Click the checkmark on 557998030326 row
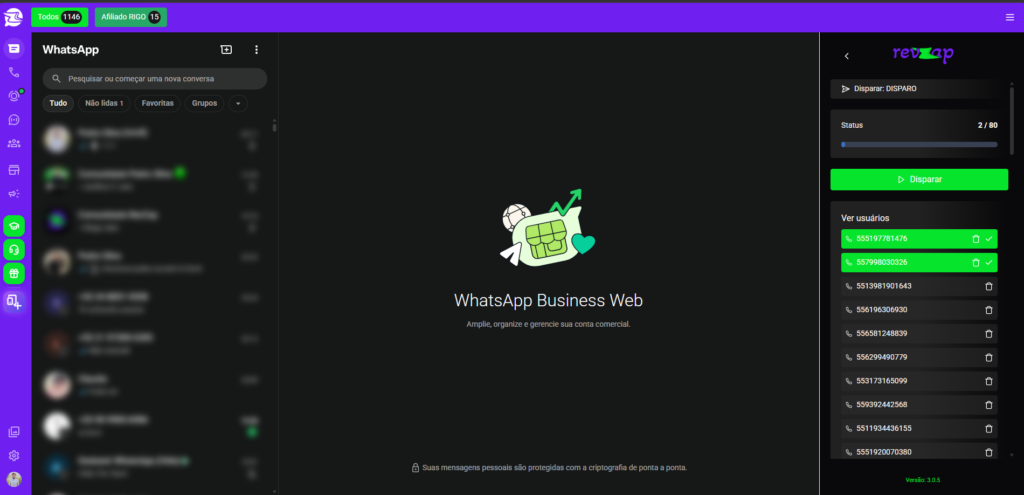The width and height of the screenshot is (1024, 495). click(989, 263)
